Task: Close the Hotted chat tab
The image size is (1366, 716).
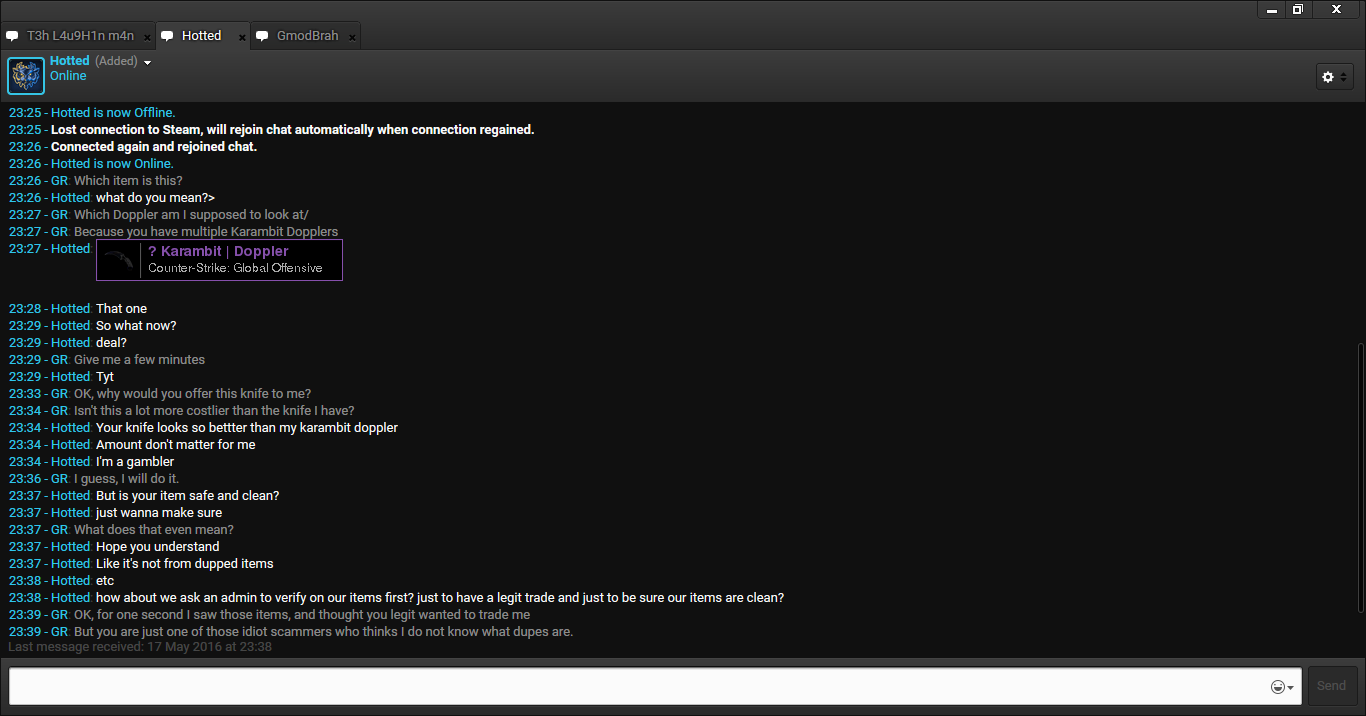Action: pyautogui.click(x=242, y=37)
